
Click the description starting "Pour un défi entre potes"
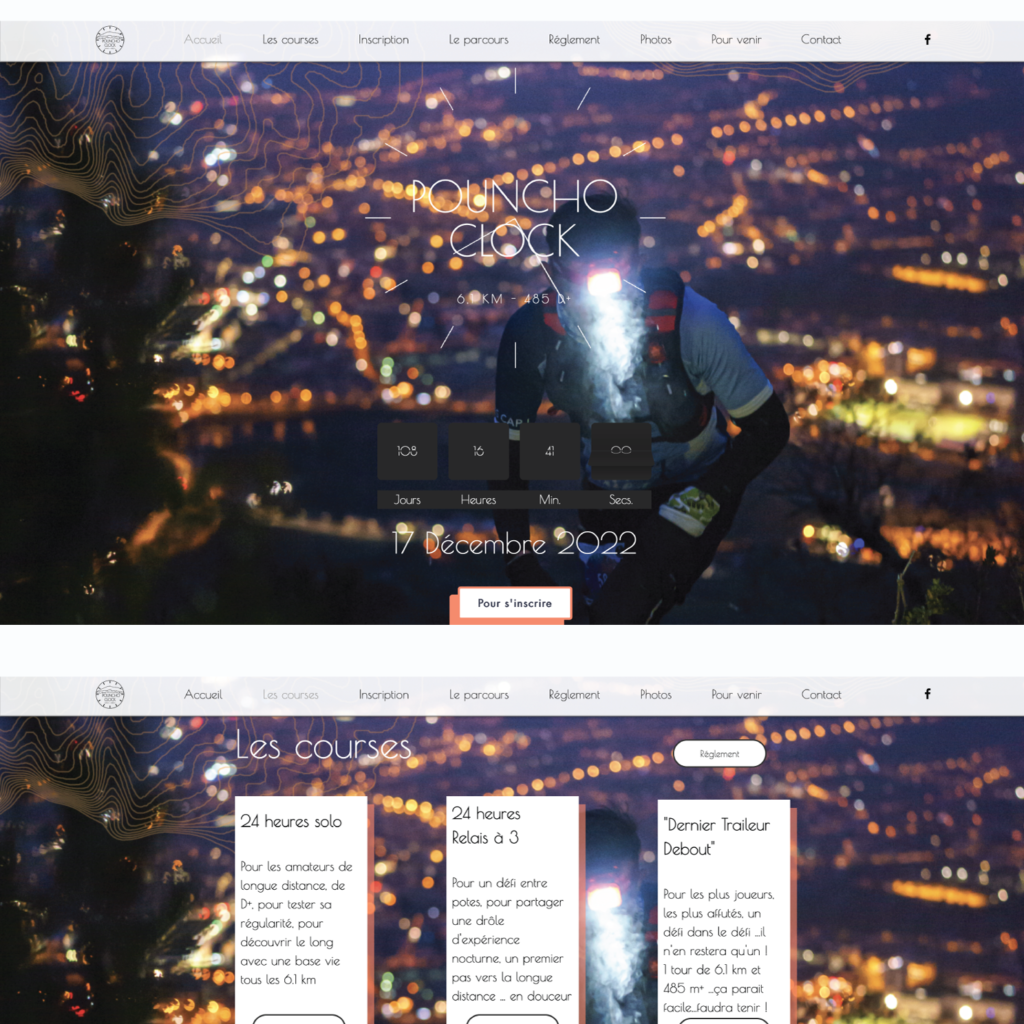[x=511, y=939]
